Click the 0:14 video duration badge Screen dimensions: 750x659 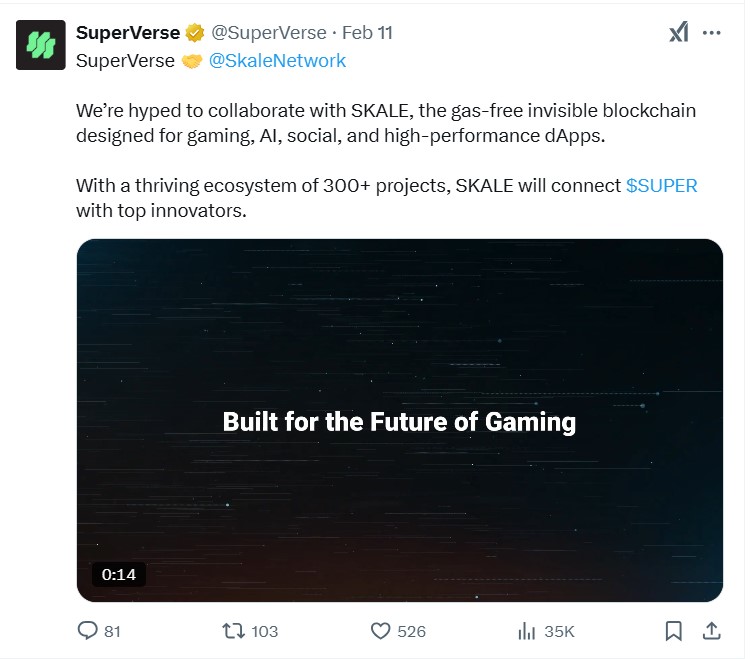[x=119, y=574]
